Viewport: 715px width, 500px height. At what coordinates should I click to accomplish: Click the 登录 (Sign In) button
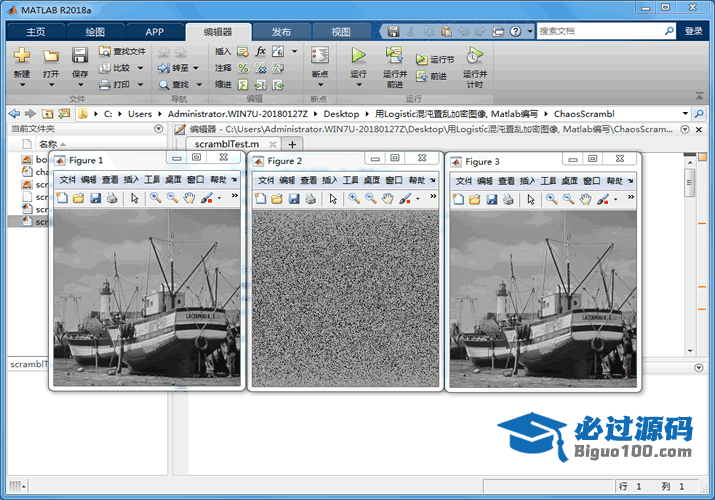pyautogui.click(x=693, y=31)
